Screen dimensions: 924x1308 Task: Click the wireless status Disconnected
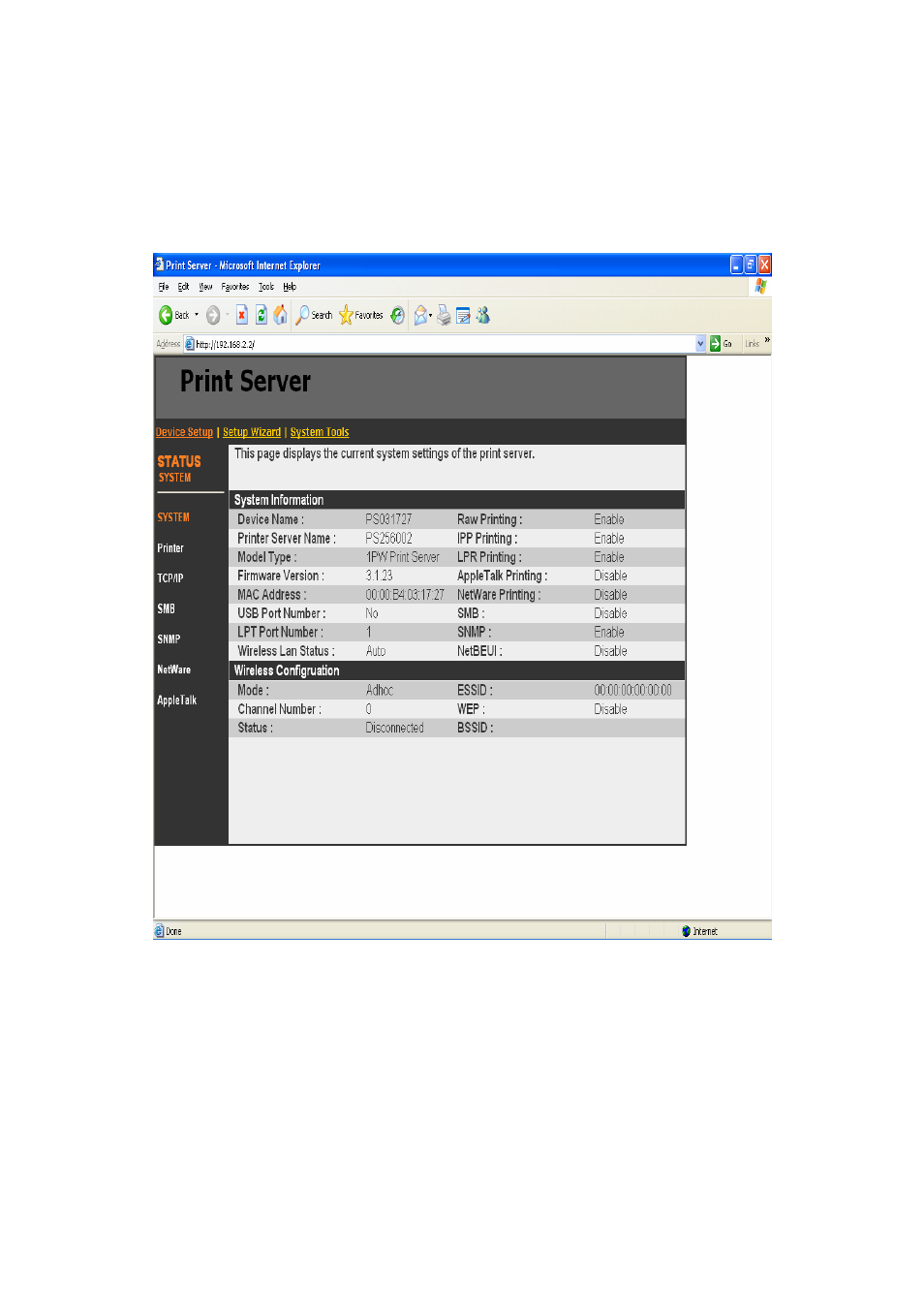tap(394, 728)
